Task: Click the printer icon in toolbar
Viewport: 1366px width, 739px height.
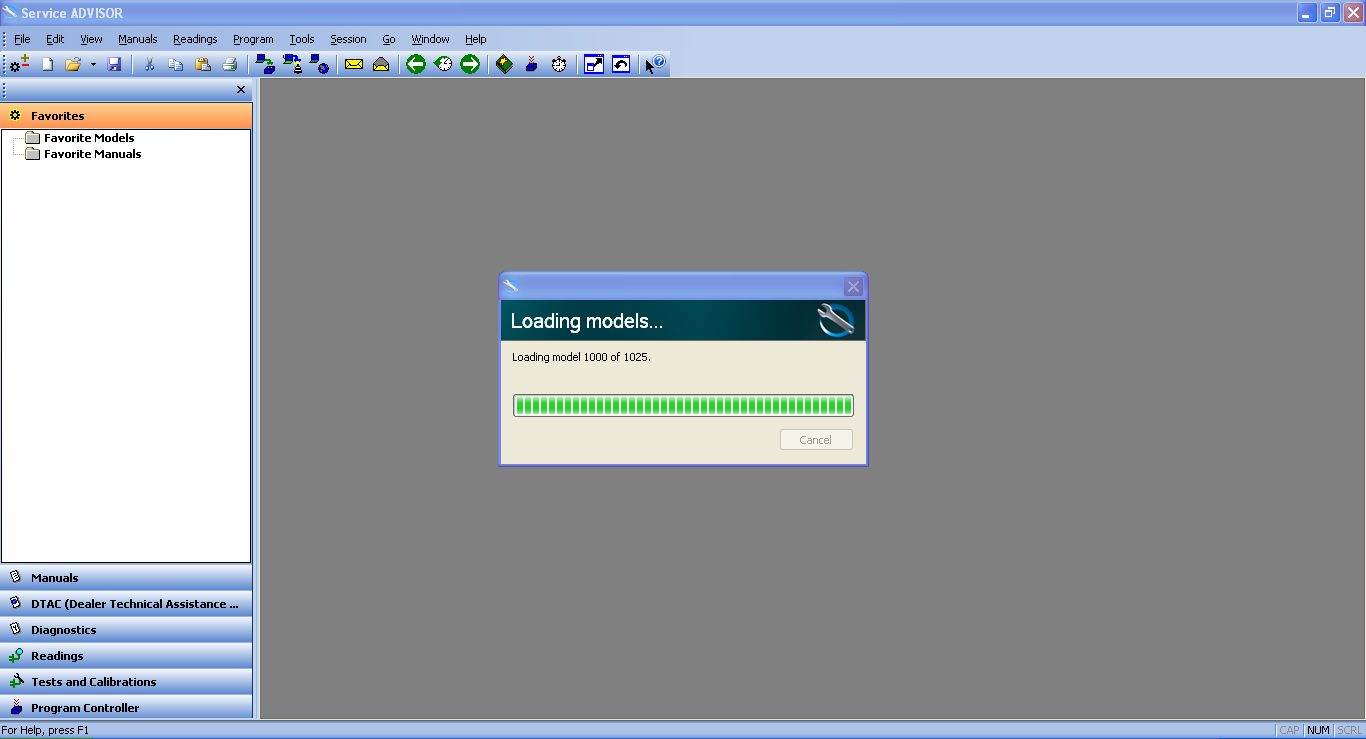Action: tap(229, 64)
